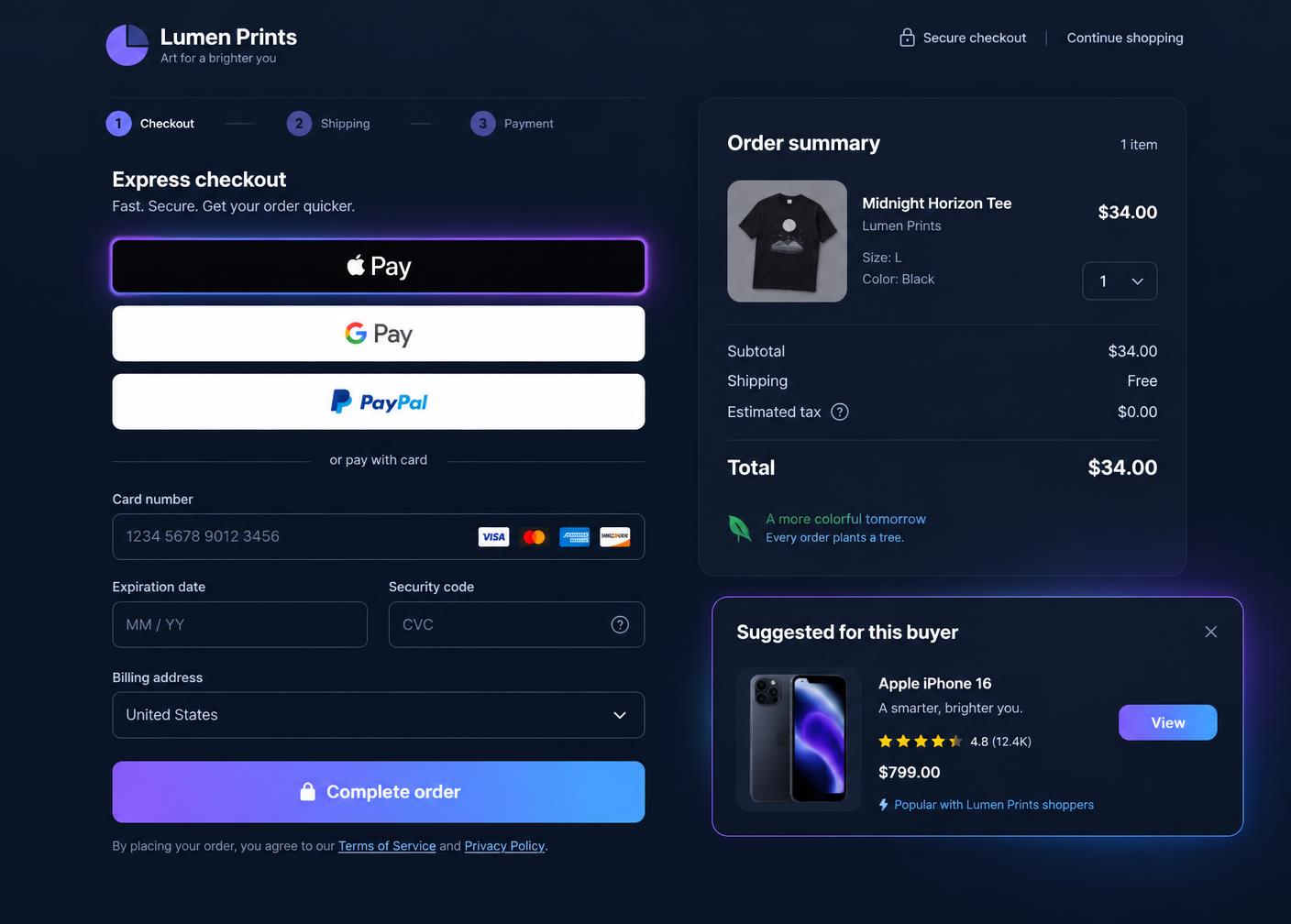Click the Apple iPhone 16 product image
1291x924 pixels.
click(799, 739)
